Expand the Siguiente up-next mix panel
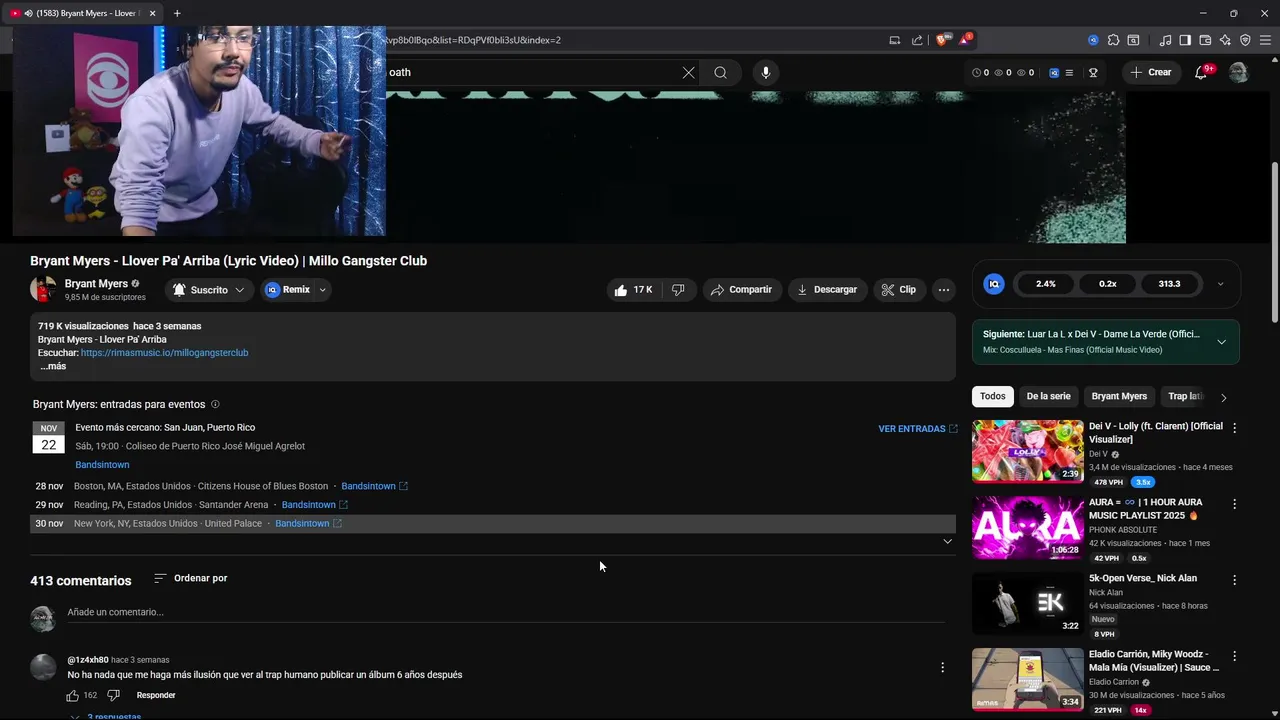1280x720 pixels. 1221,342
